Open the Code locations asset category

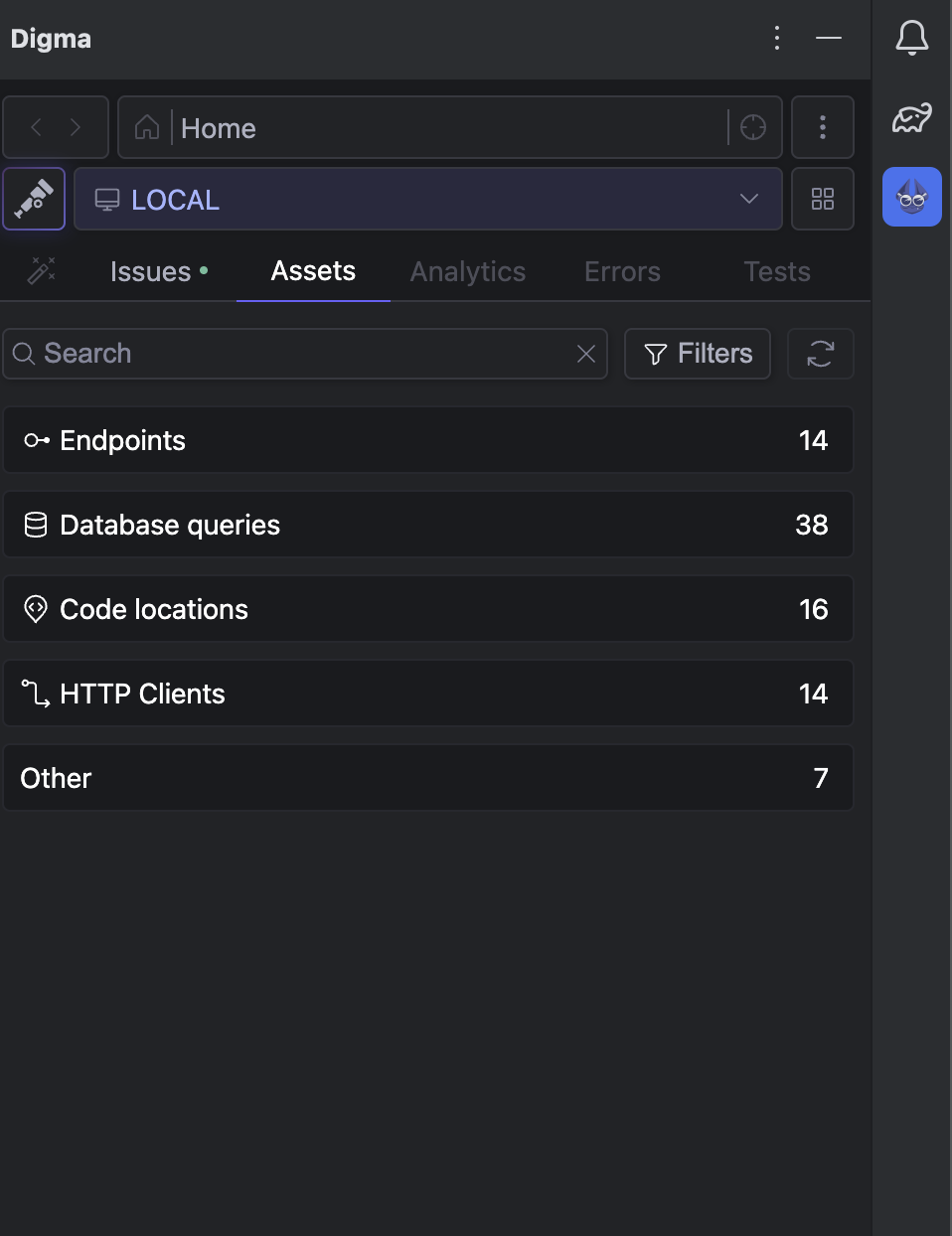[428, 609]
